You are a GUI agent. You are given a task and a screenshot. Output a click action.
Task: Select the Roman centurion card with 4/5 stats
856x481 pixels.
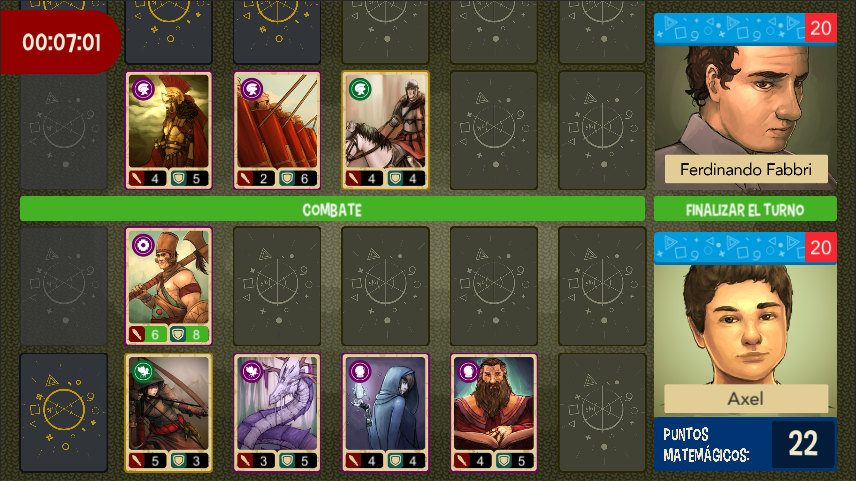169,130
